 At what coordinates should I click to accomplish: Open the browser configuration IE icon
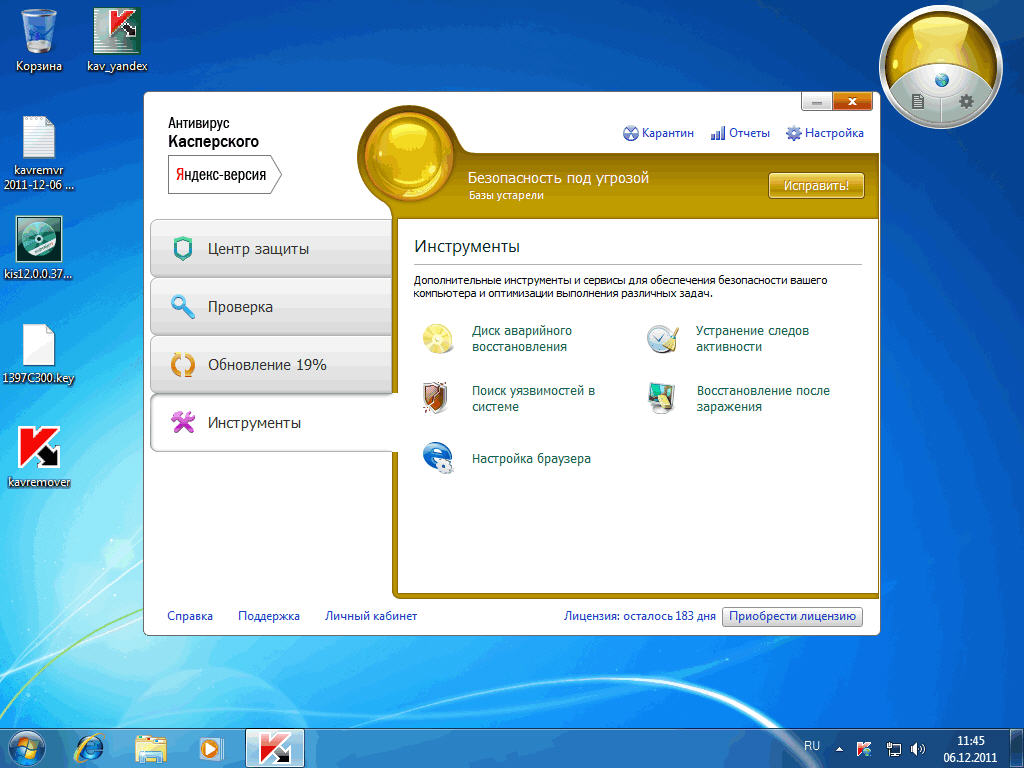click(x=438, y=457)
